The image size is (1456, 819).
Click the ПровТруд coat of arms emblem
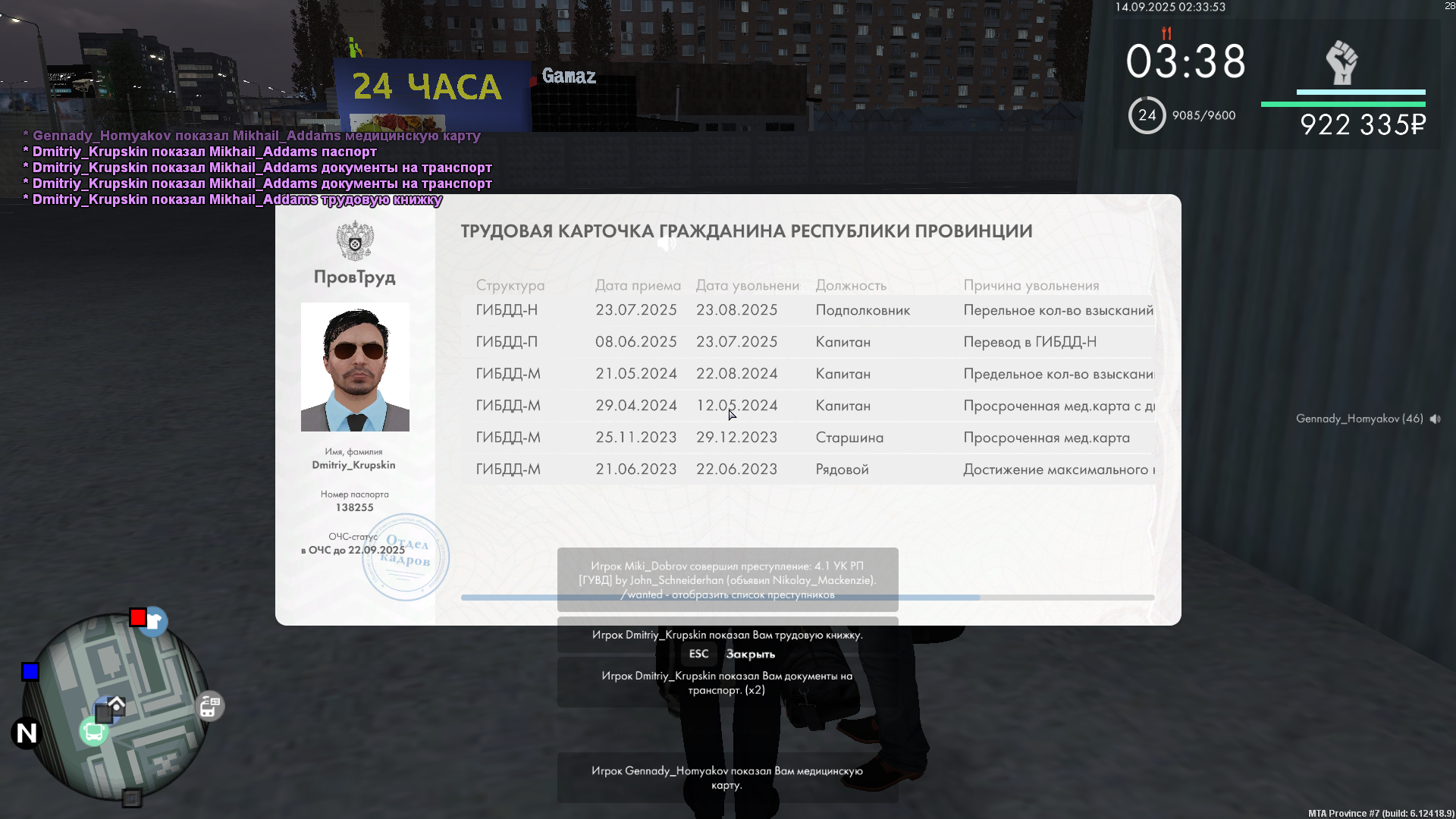355,240
